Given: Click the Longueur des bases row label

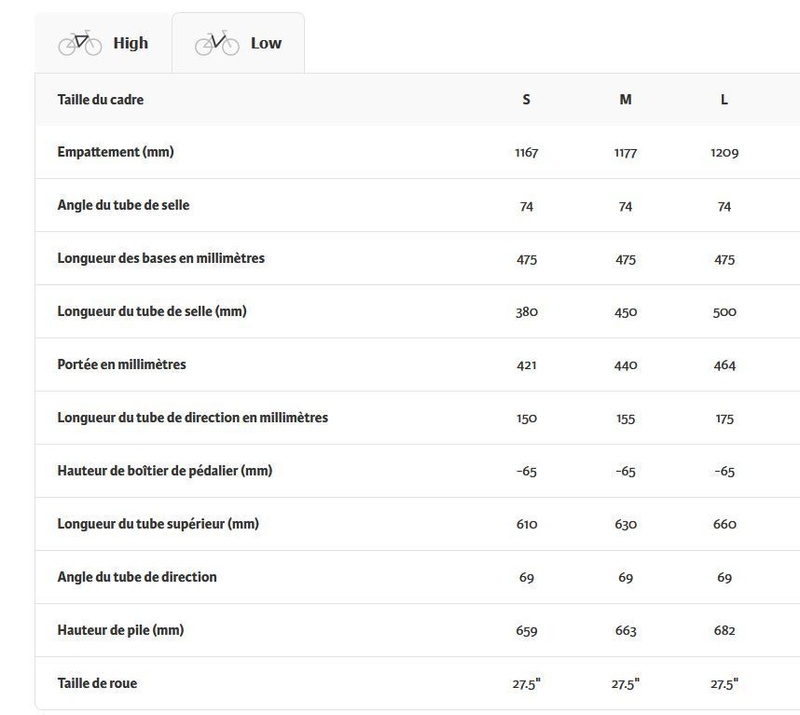Looking at the screenshot, I should click(160, 258).
